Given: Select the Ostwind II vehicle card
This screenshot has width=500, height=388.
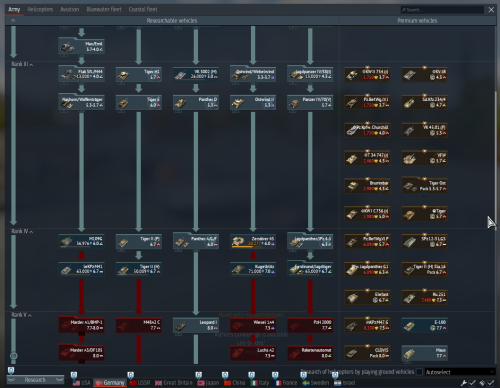Looking at the screenshot, I should point(253,102).
